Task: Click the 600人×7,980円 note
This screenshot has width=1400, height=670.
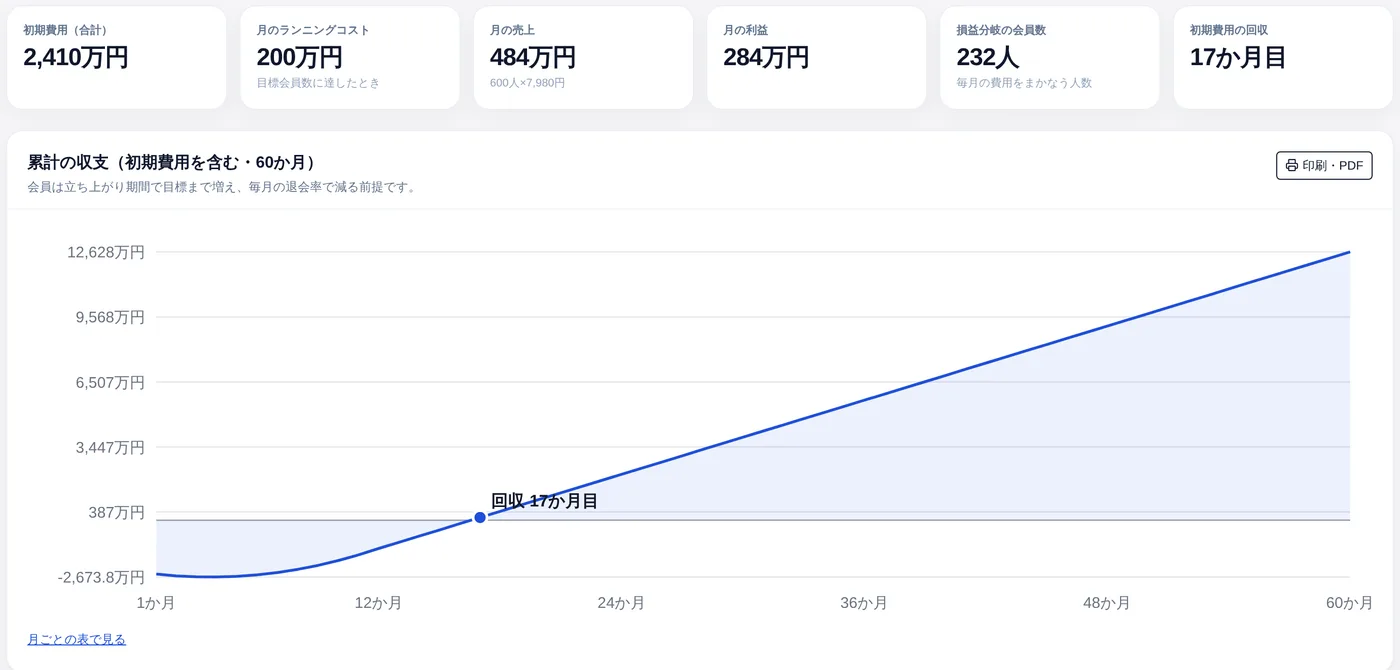Action: pyautogui.click(x=528, y=83)
